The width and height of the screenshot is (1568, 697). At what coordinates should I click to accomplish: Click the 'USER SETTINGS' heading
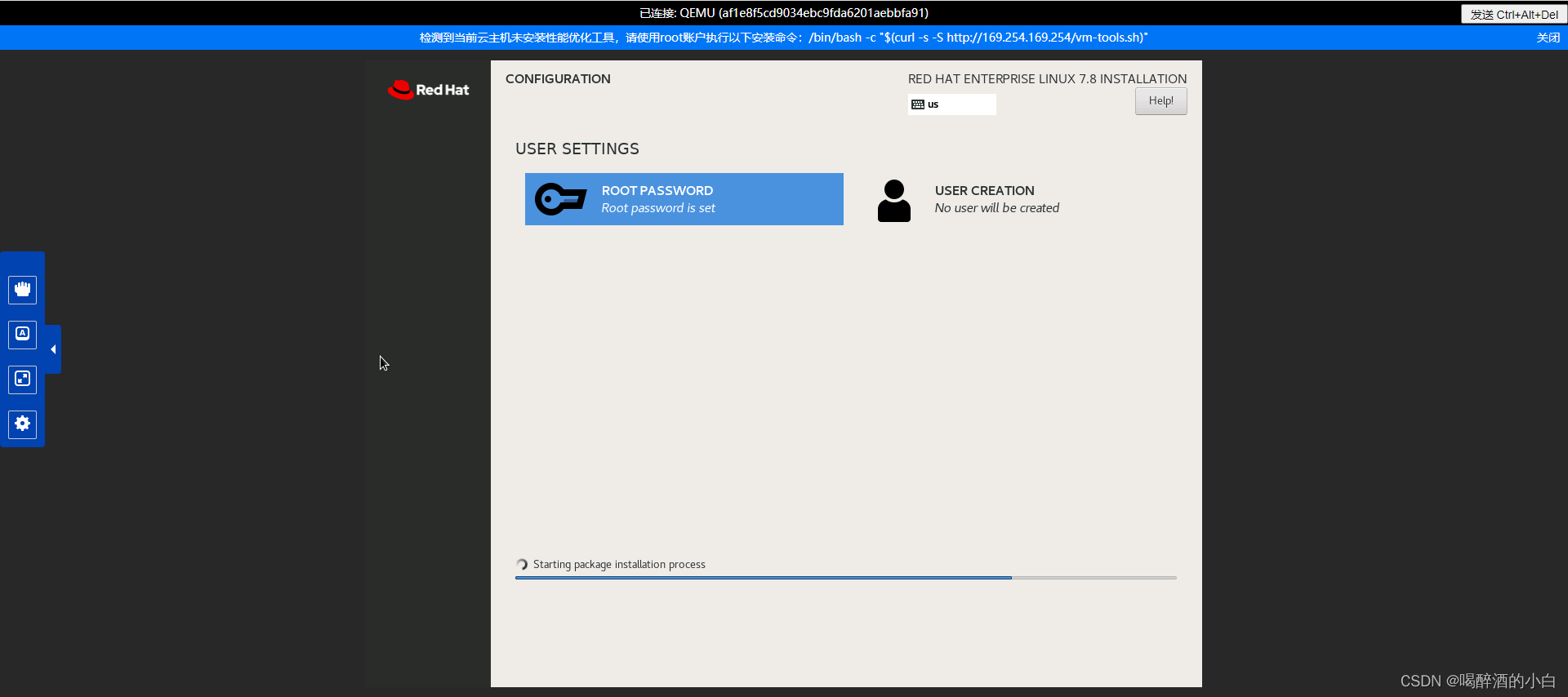coord(577,149)
